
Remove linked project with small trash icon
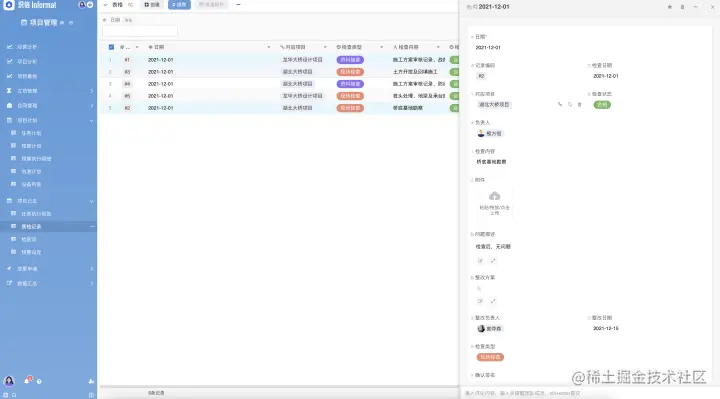[x=579, y=105]
